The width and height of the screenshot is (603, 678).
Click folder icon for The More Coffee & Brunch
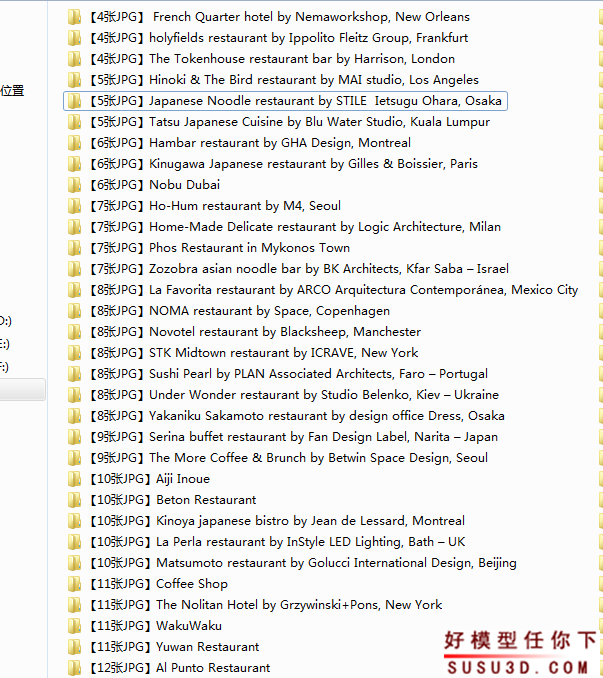coord(74,458)
